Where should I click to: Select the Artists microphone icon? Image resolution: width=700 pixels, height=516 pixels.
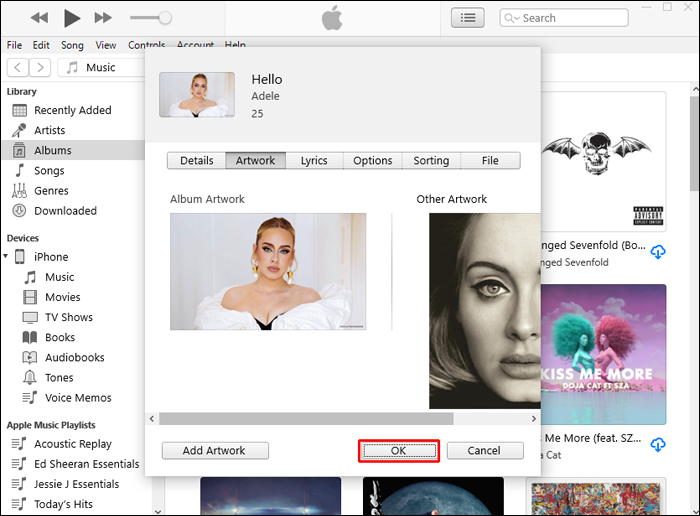(x=19, y=130)
